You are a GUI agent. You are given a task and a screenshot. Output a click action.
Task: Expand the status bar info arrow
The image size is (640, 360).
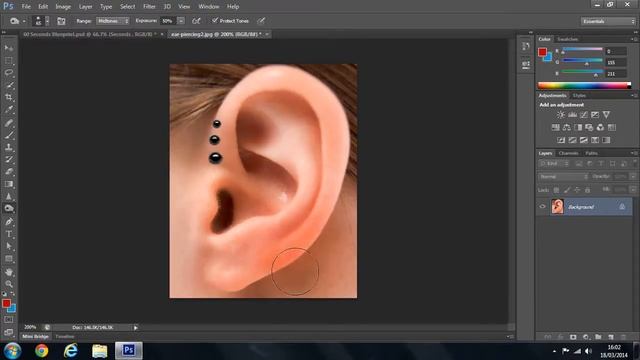136,327
